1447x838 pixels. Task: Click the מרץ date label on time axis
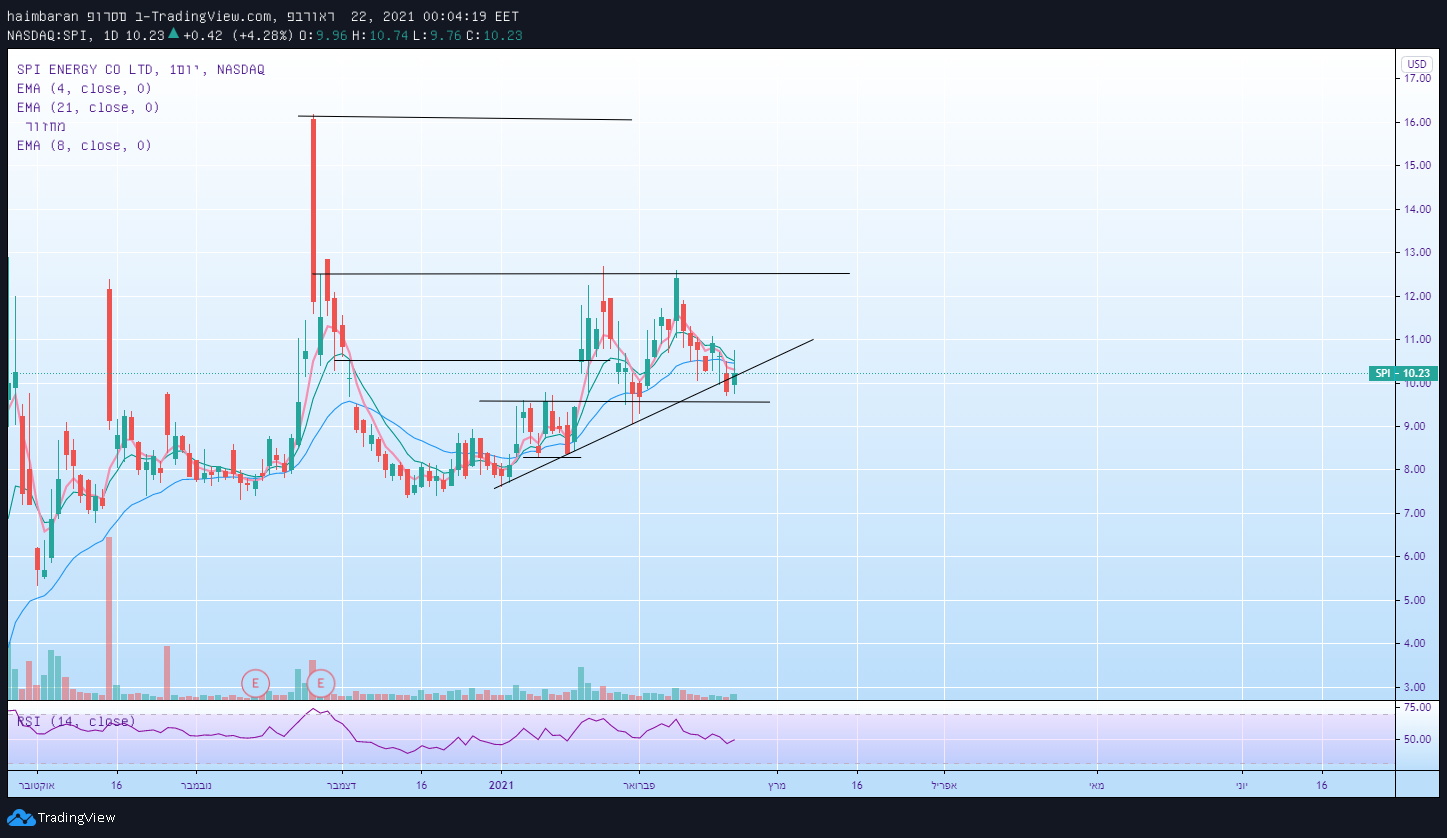[x=776, y=785]
